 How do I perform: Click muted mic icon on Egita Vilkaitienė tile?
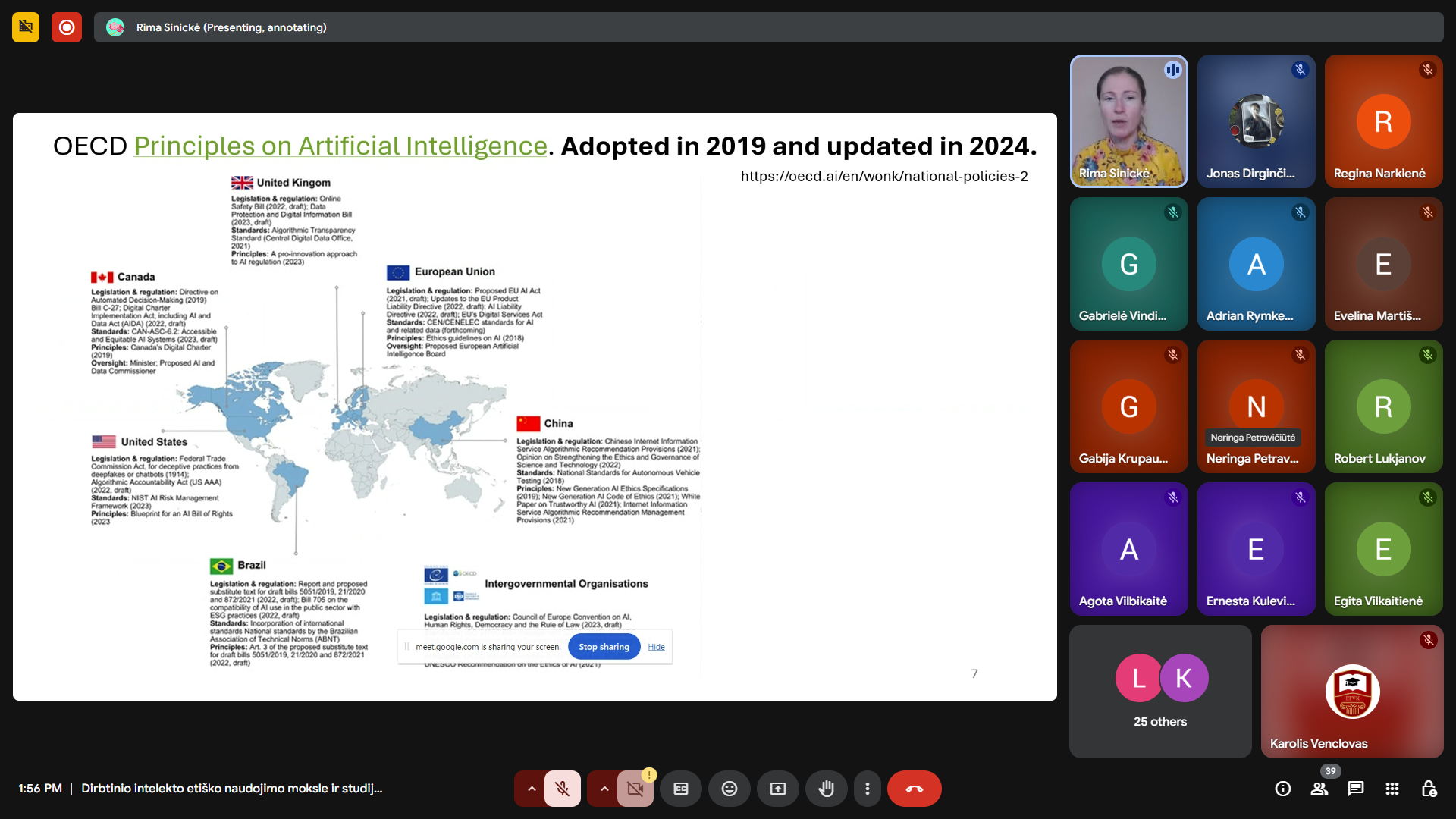point(1428,497)
